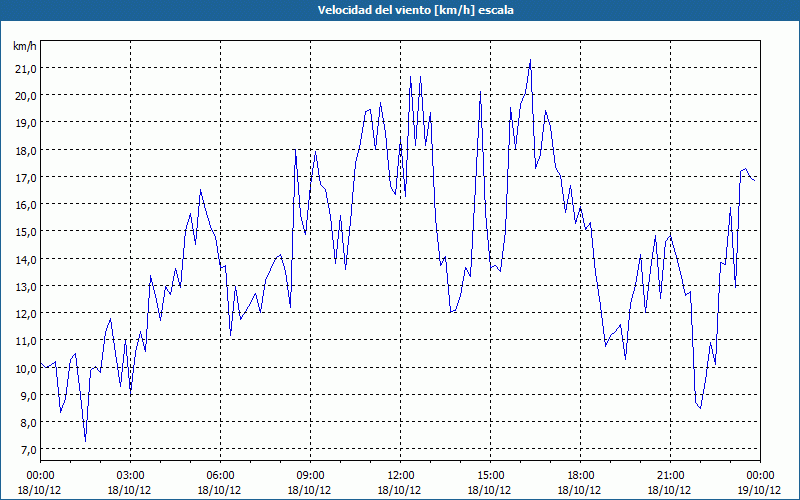Select the '15,0' axis value
800x500 pixels.
click(x=25, y=232)
